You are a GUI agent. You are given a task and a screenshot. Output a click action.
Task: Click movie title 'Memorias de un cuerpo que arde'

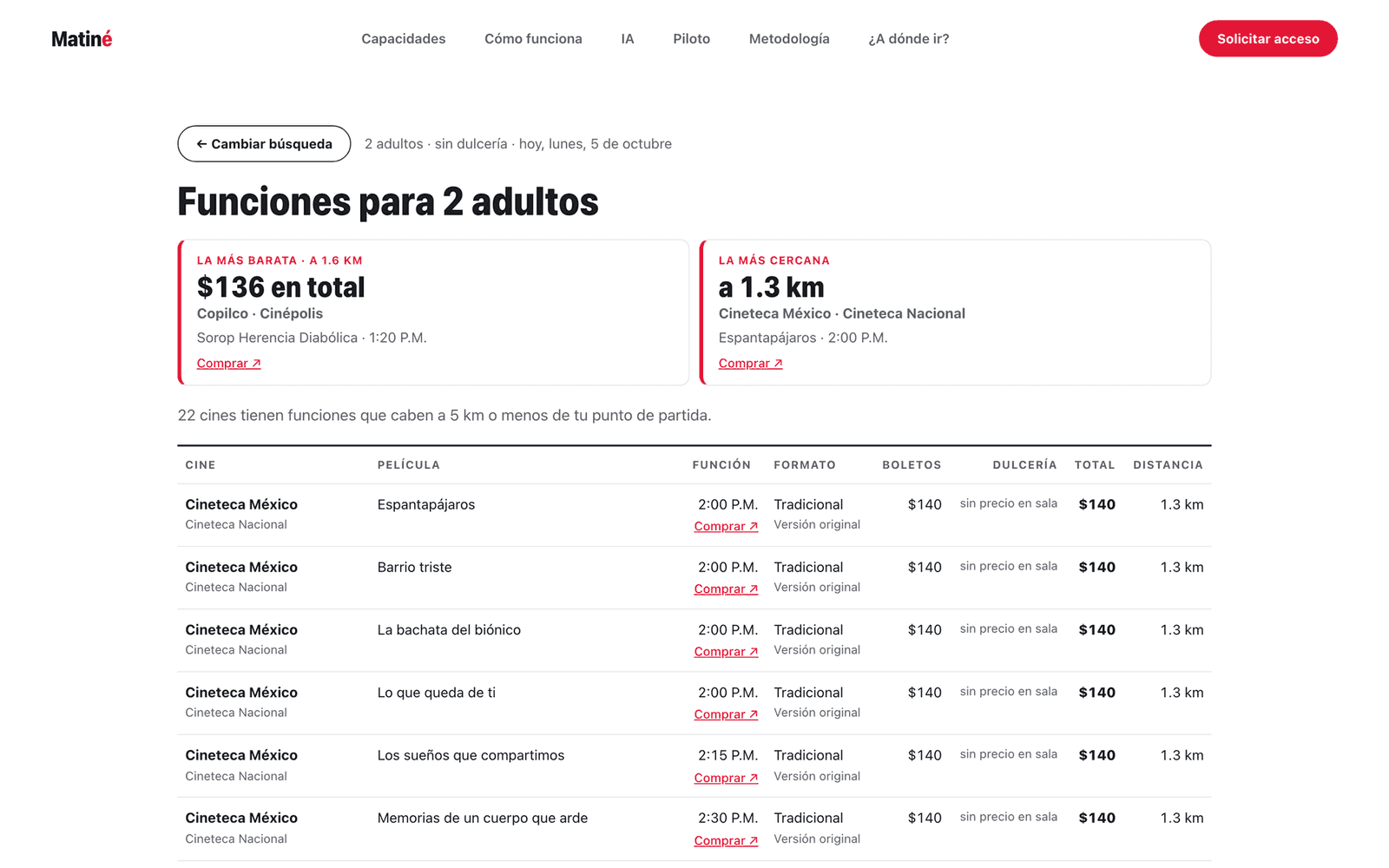click(x=483, y=818)
